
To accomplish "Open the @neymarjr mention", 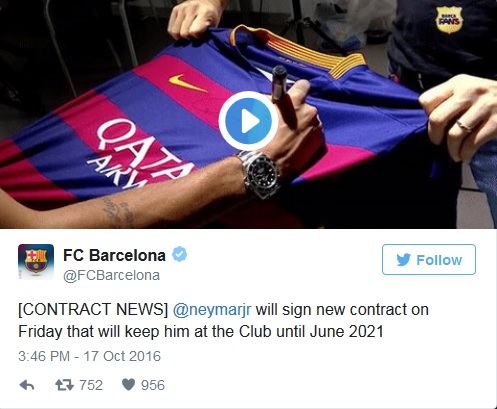I will pos(212,310).
